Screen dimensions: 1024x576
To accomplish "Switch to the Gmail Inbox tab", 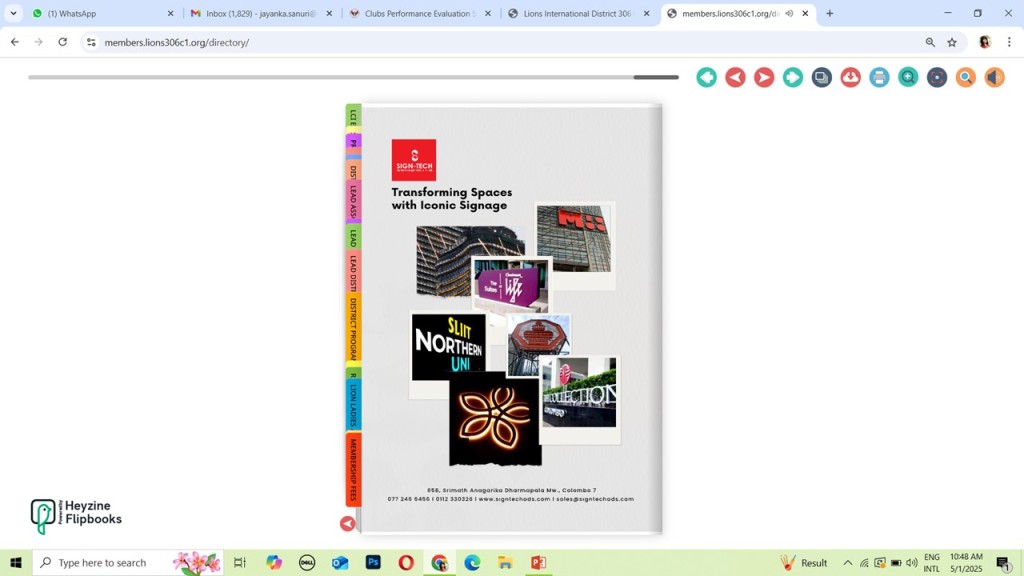I will [x=260, y=13].
